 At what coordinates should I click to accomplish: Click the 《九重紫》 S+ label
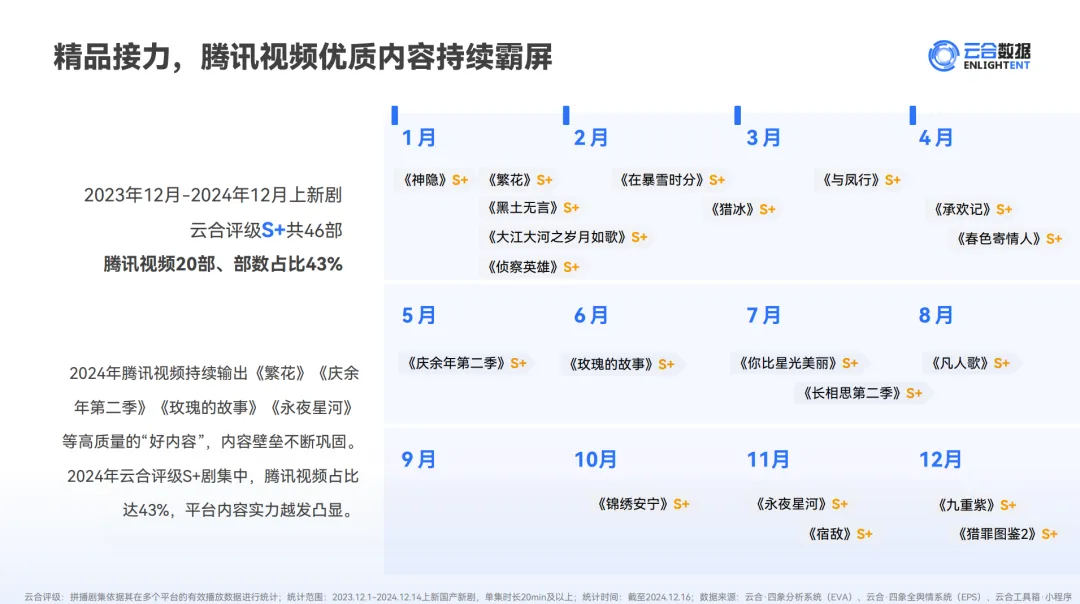(x=975, y=505)
